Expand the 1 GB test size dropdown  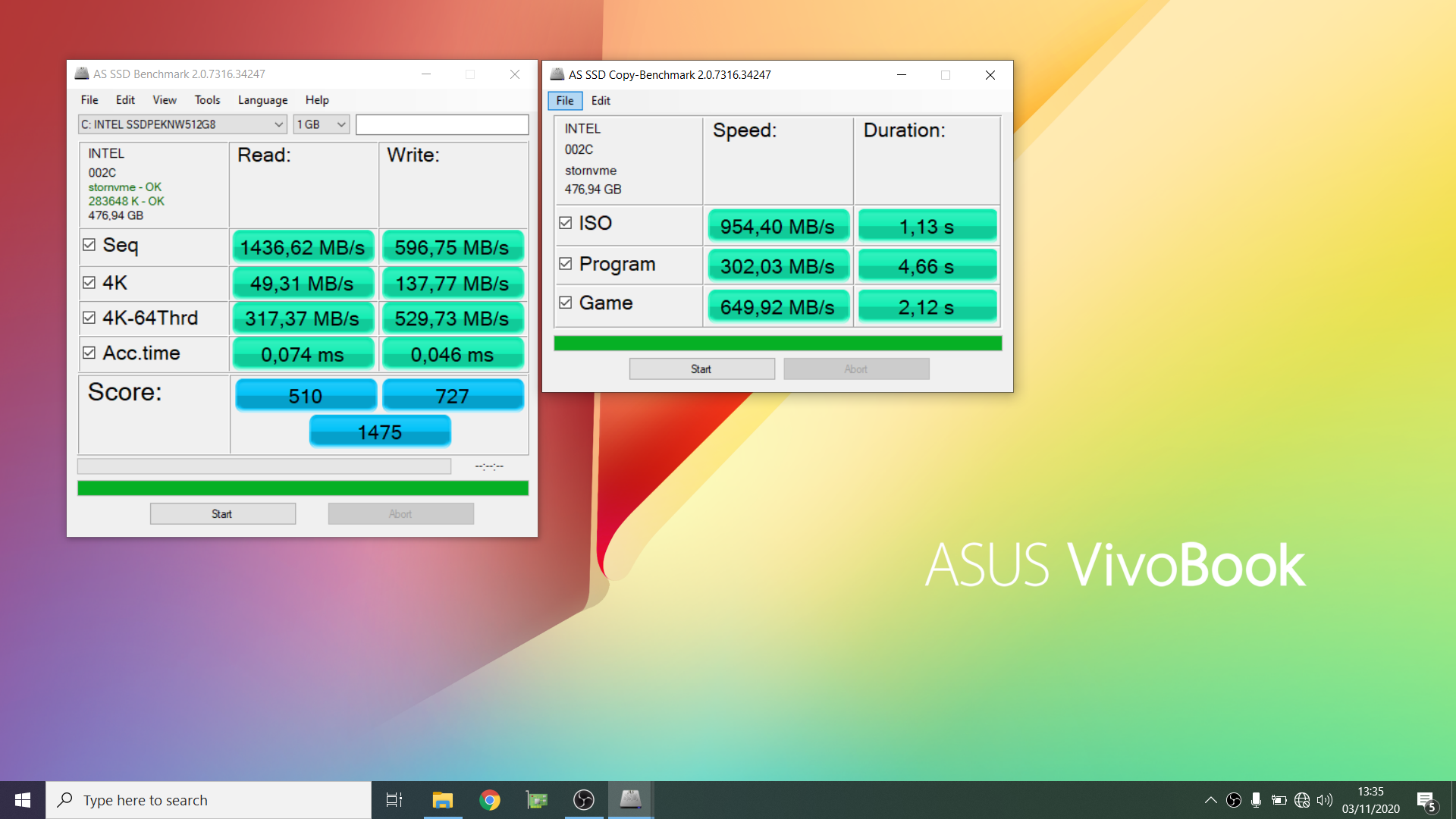(x=321, y=124)
